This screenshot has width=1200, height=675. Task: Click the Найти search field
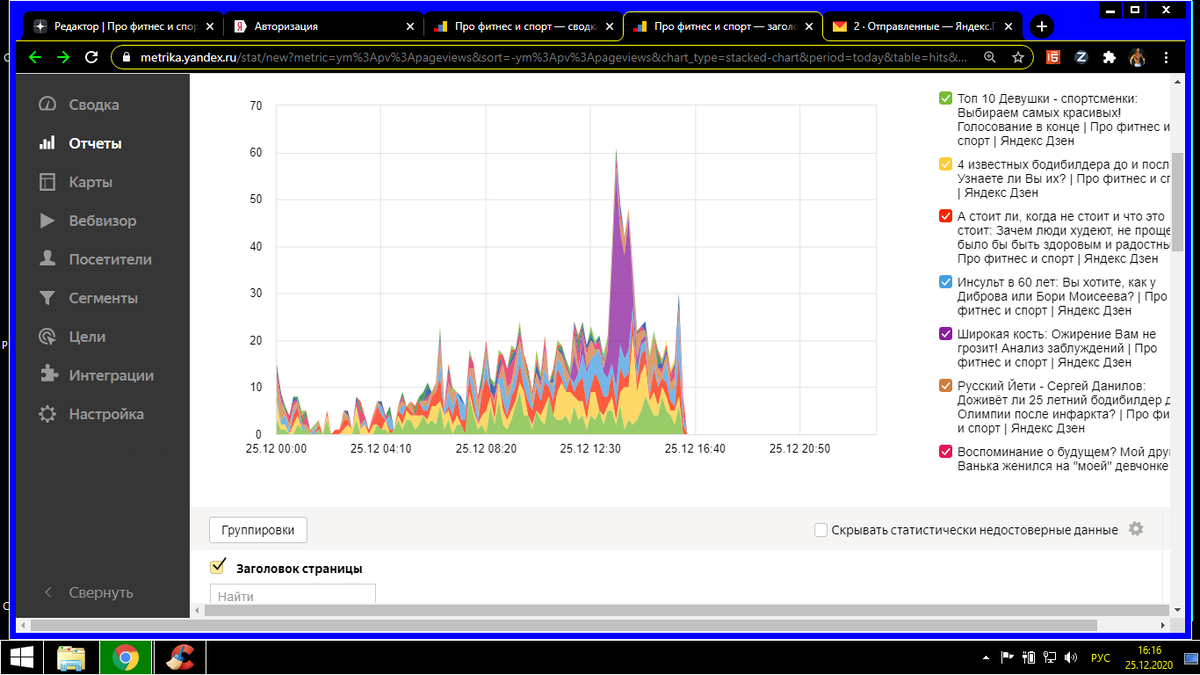click(x=292, y=595)
